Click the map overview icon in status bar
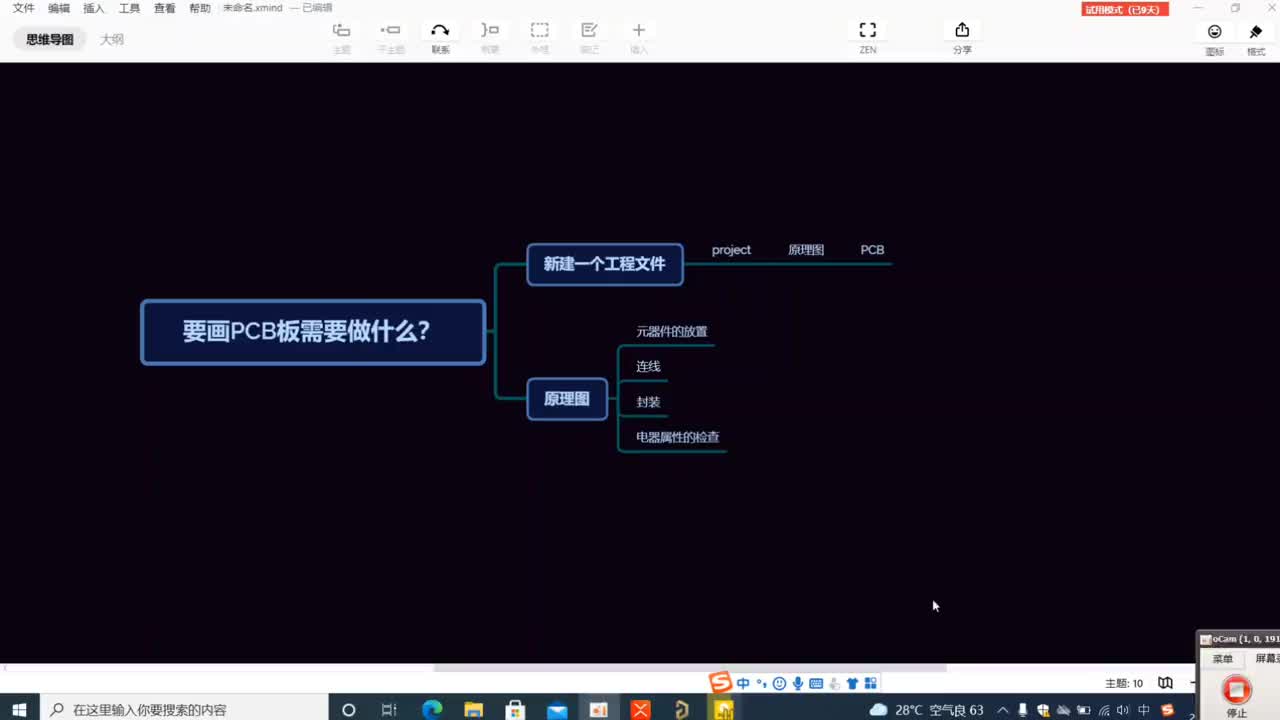1280x720 pixels. coord(1165,683)
